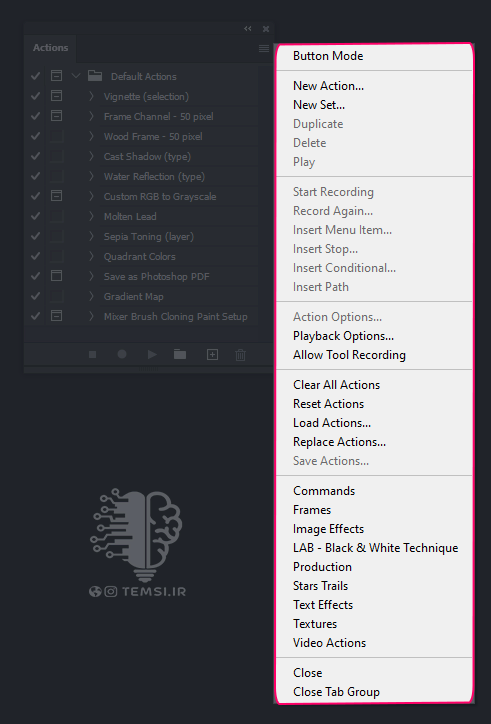Open Load Actions... dialog
The width and height of the screenshot is (491, 724).
[x=332, y=422]
